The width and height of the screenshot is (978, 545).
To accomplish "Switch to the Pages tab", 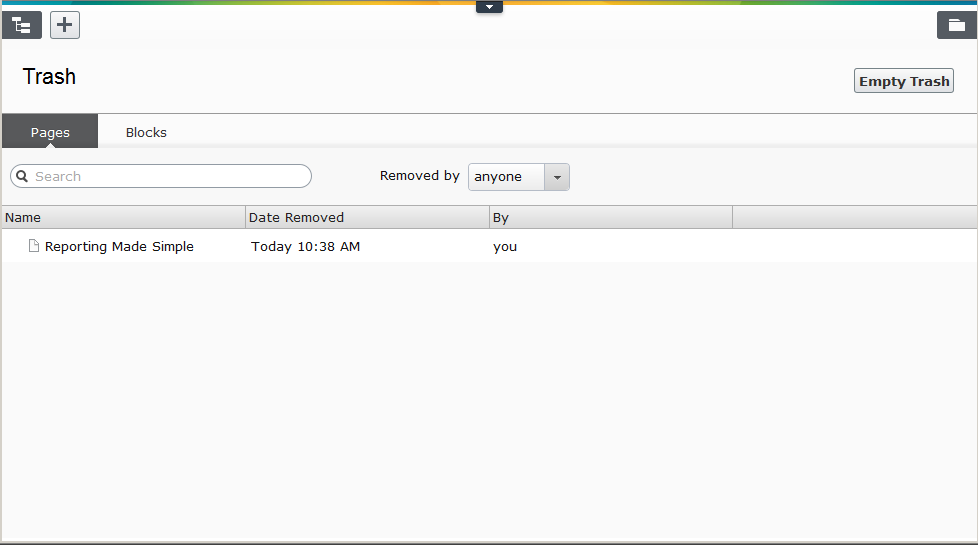I will coord(50,132).
